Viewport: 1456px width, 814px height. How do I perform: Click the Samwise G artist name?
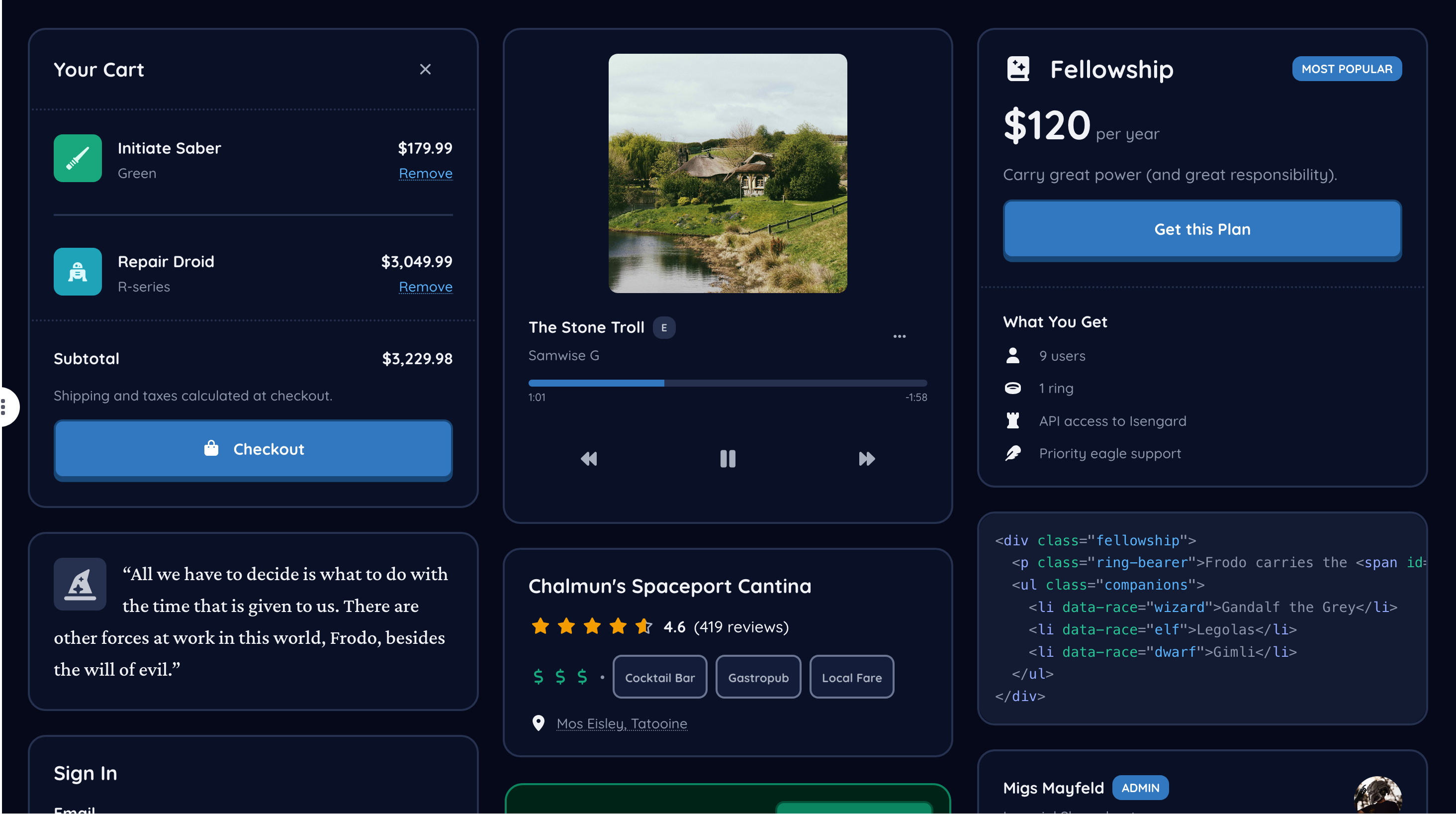click(x=563, y=355)
